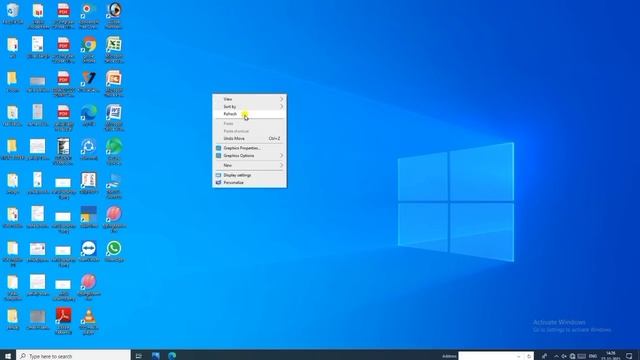The height and width of the screenshot is (360, 640).
Task: Choose Refresh from the context menu
Action: (x=249, y=114)
